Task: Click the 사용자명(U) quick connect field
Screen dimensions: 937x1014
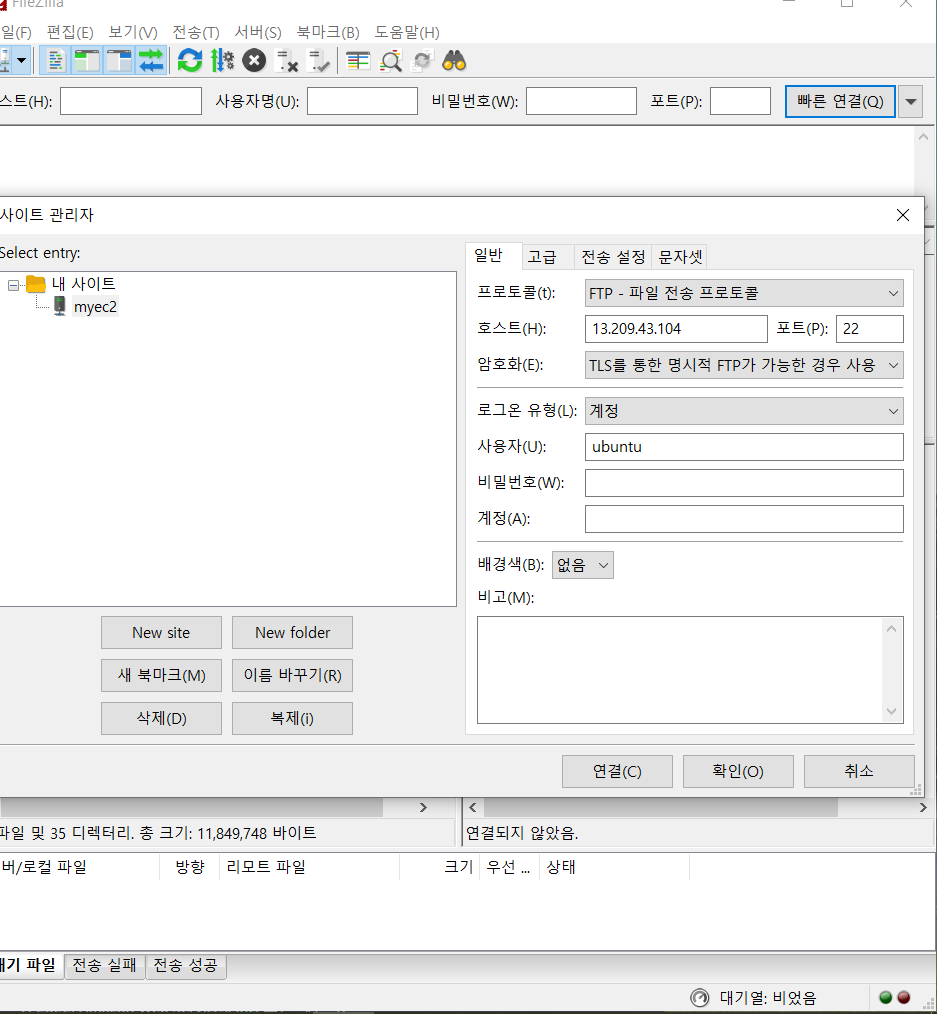Action: [x=362, y=102]
